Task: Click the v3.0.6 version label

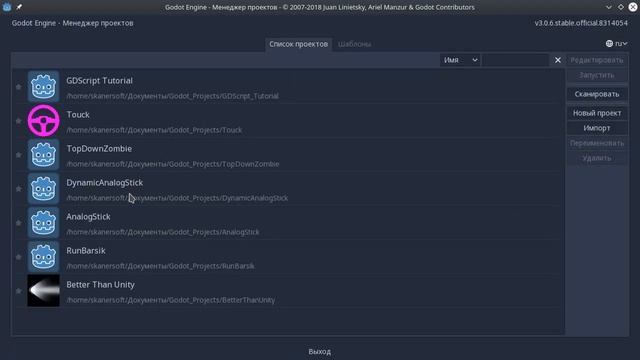Action: pyautogui.click(x=581, y=23)
